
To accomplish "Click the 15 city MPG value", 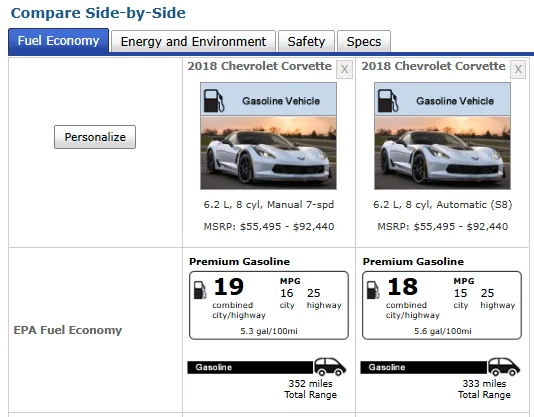I will point(460,293).
